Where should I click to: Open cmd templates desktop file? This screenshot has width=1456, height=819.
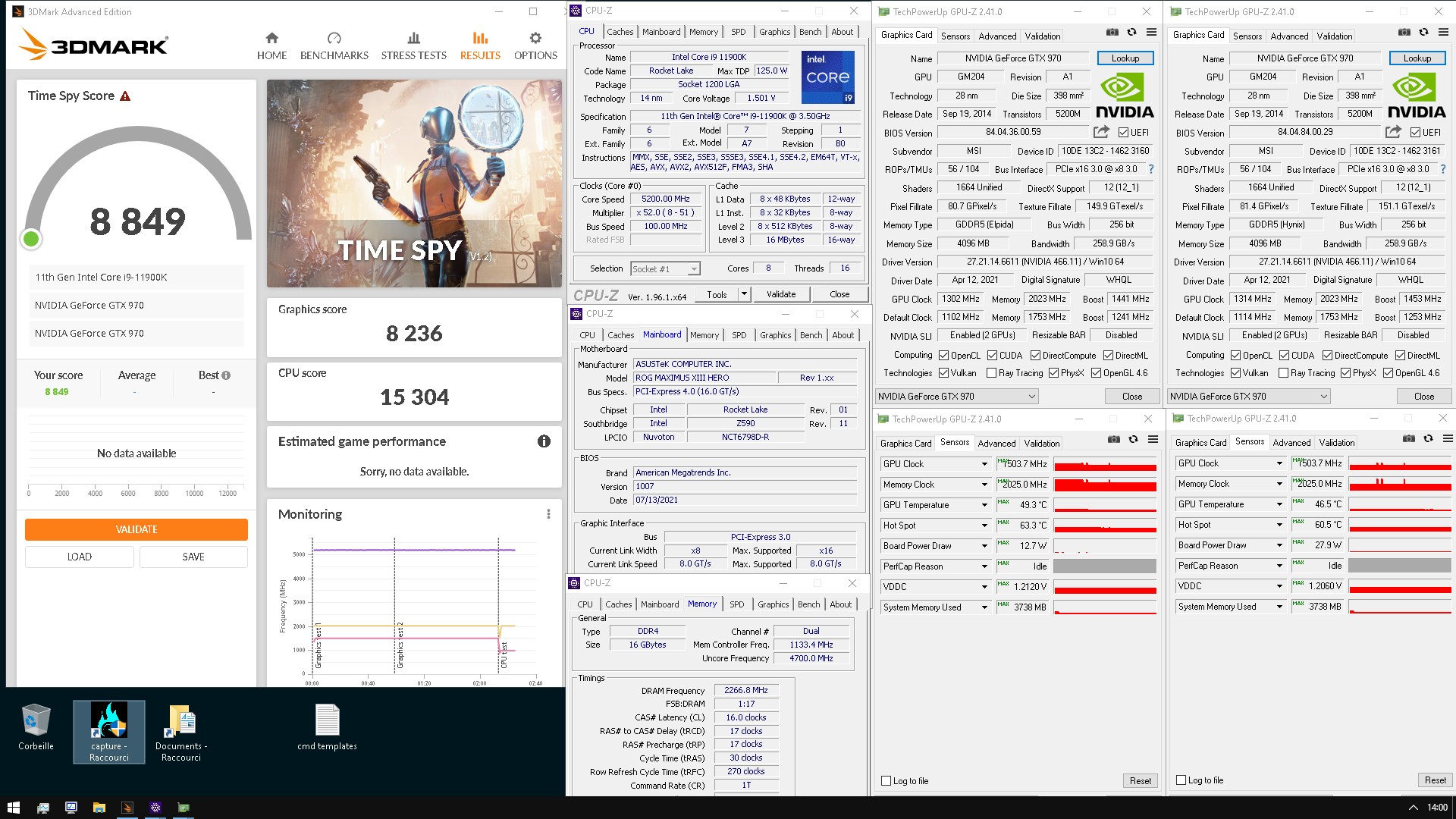tap(327, 726)
